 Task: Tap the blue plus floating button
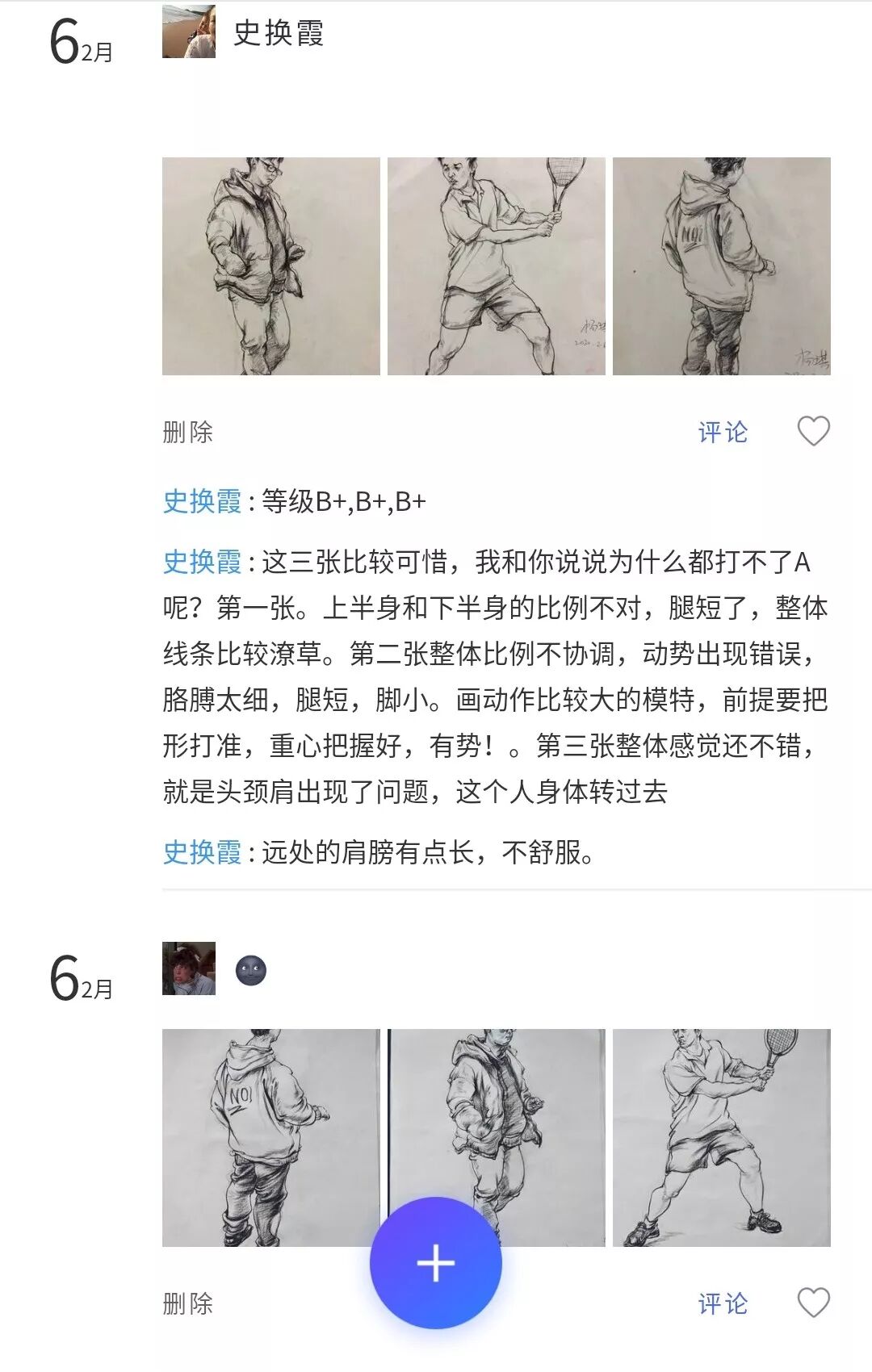pyautogui.click(x=436, y=1263)
